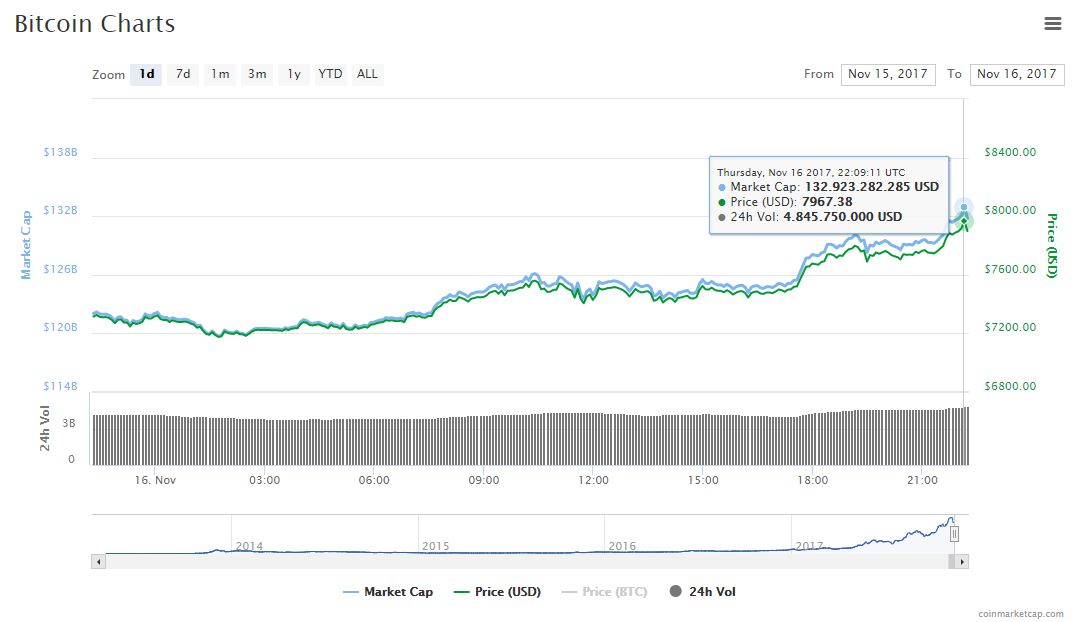Click the navigator scrollbar track
Viewport: 1074px width, 622px height.
click(x=526, y=562)
